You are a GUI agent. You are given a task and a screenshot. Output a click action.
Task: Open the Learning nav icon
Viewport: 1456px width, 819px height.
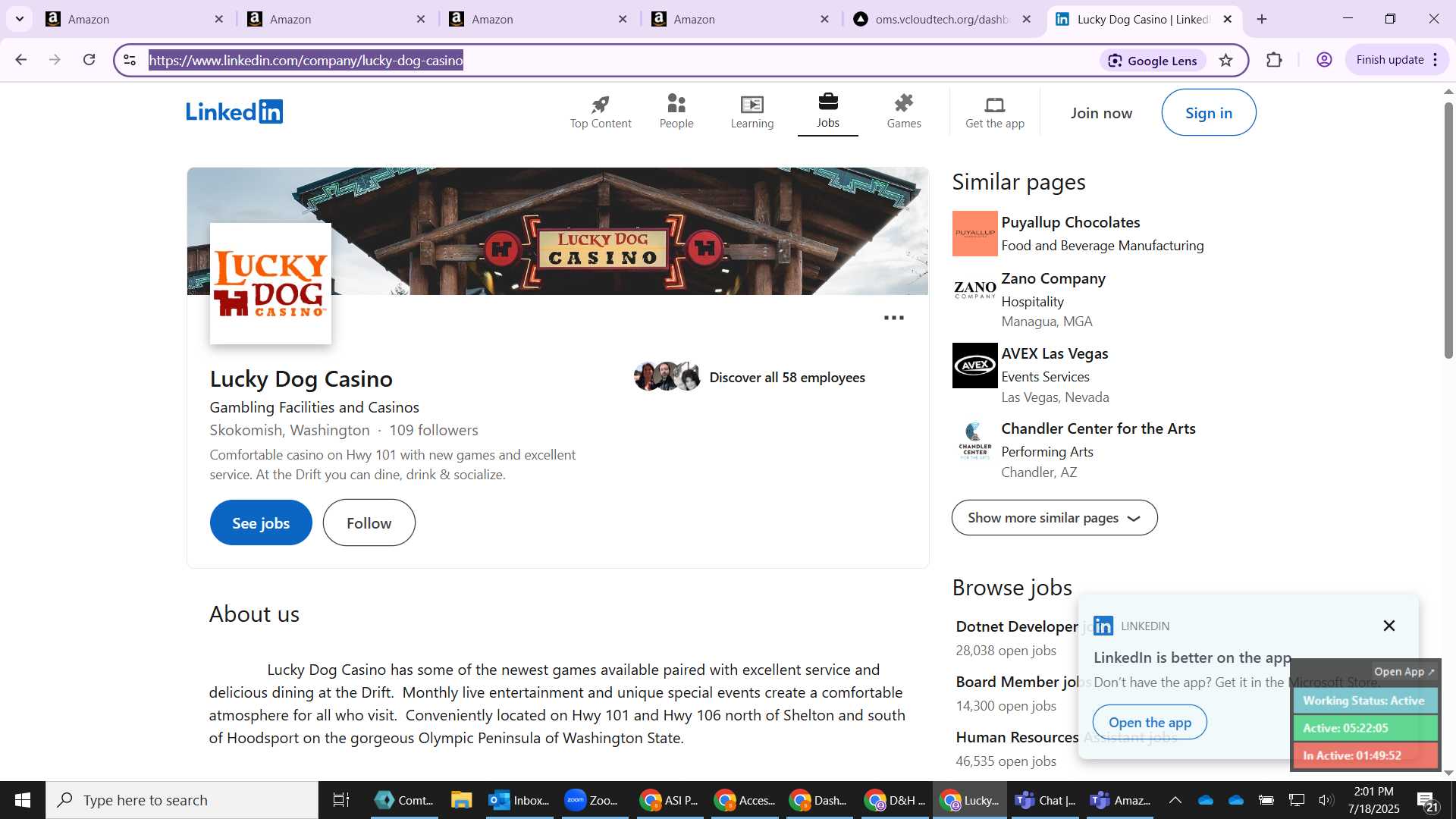click(752, 112)
